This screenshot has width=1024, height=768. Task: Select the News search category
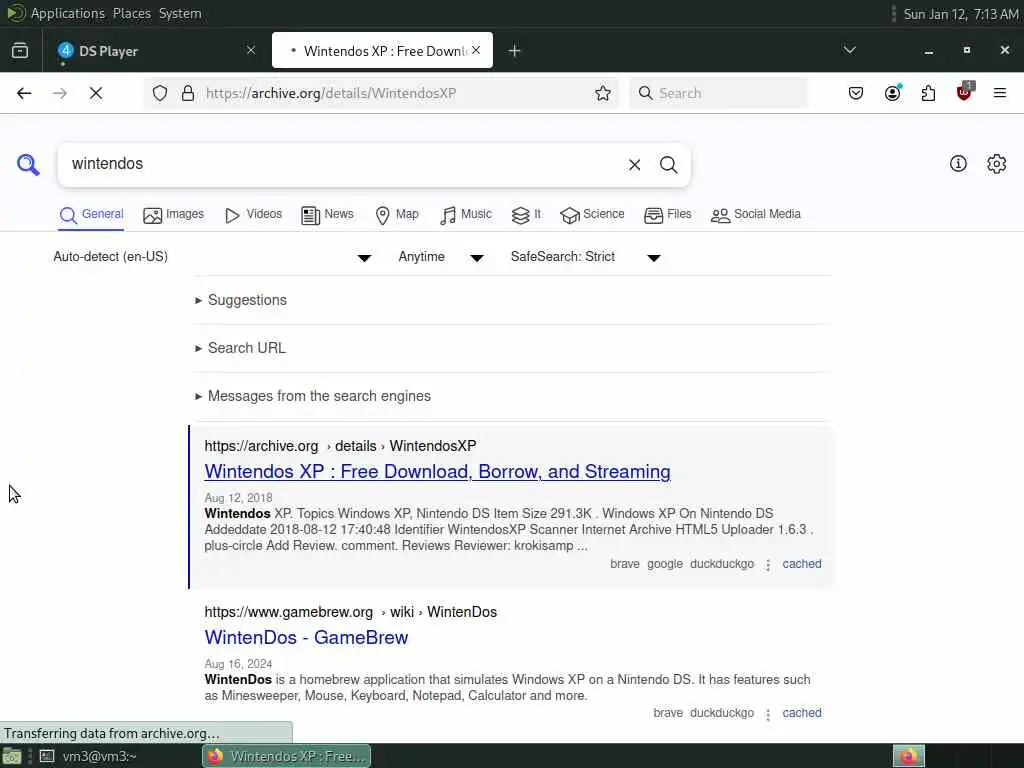[327, 215]
